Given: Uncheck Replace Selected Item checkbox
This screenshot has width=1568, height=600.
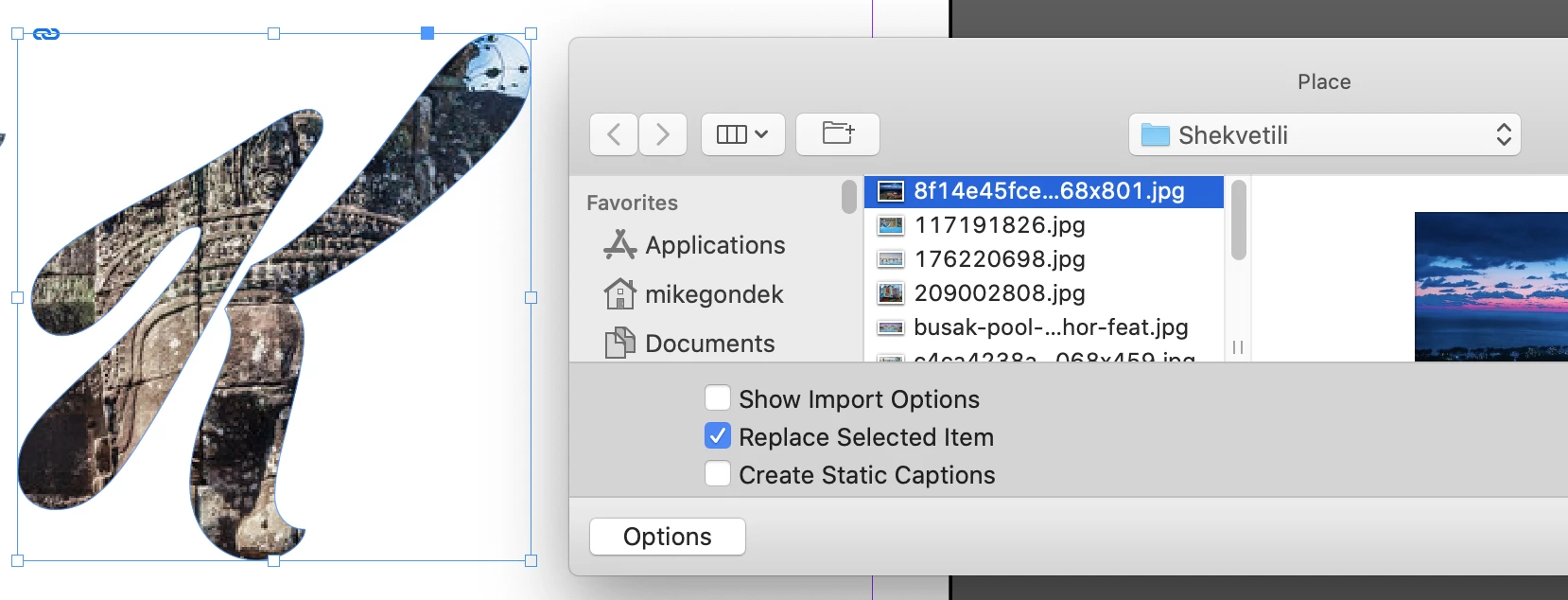Looking at the screenshot, I should pos(718,435).
